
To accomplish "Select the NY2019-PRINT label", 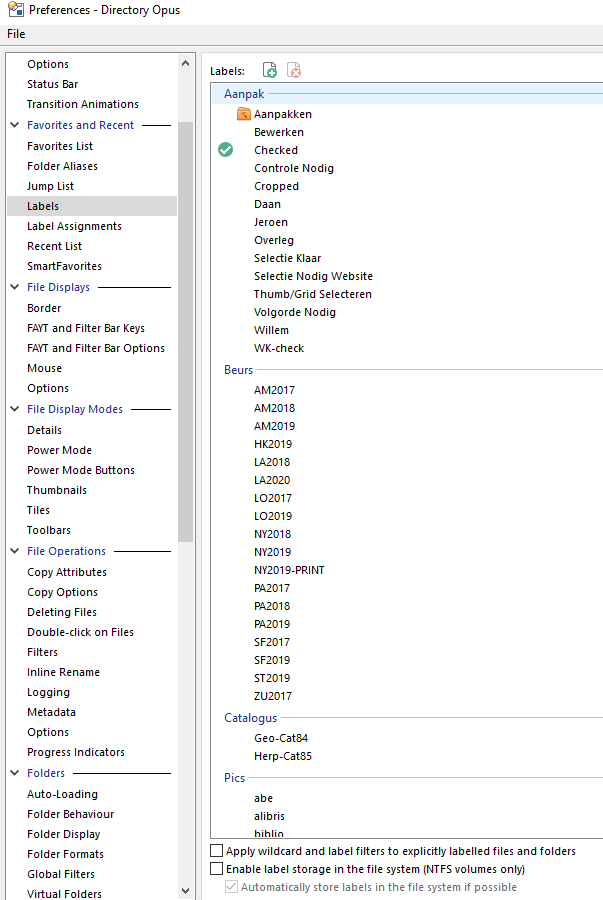I will click(289, 570).
